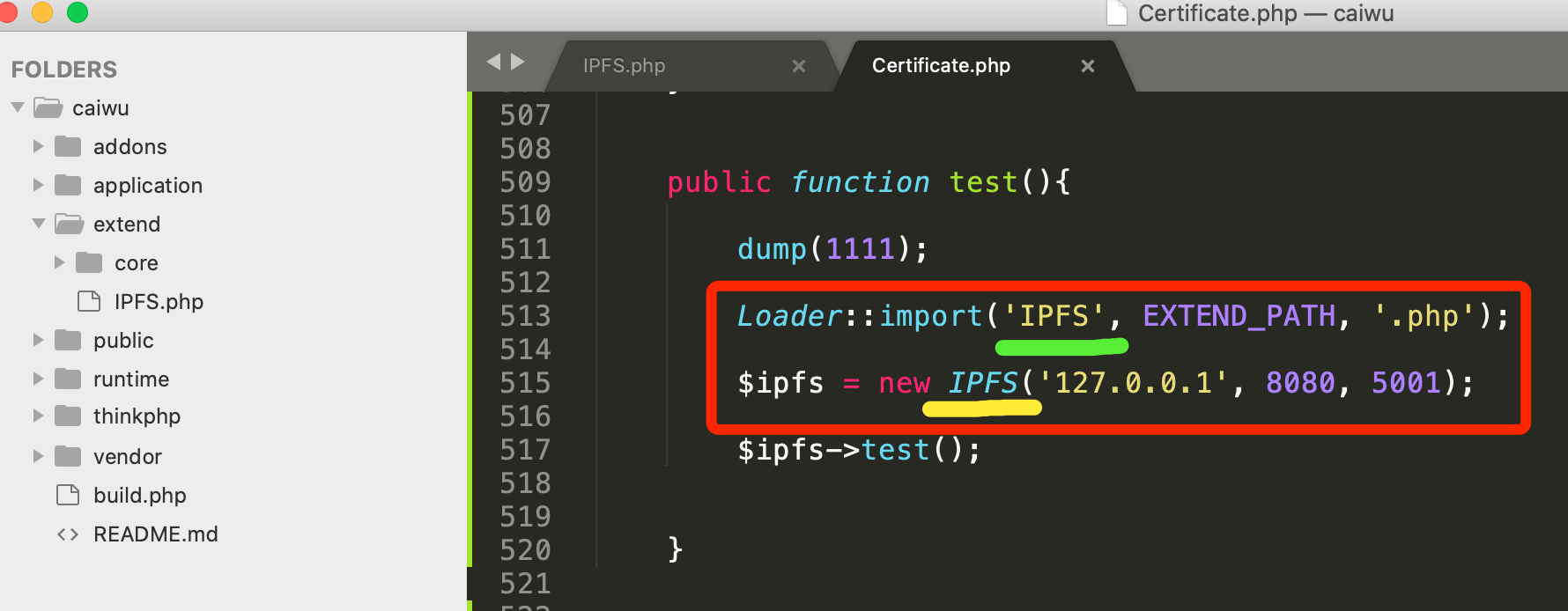
Task: Place cursor on dump(1111) call
Action: click(x=832, y=249)
